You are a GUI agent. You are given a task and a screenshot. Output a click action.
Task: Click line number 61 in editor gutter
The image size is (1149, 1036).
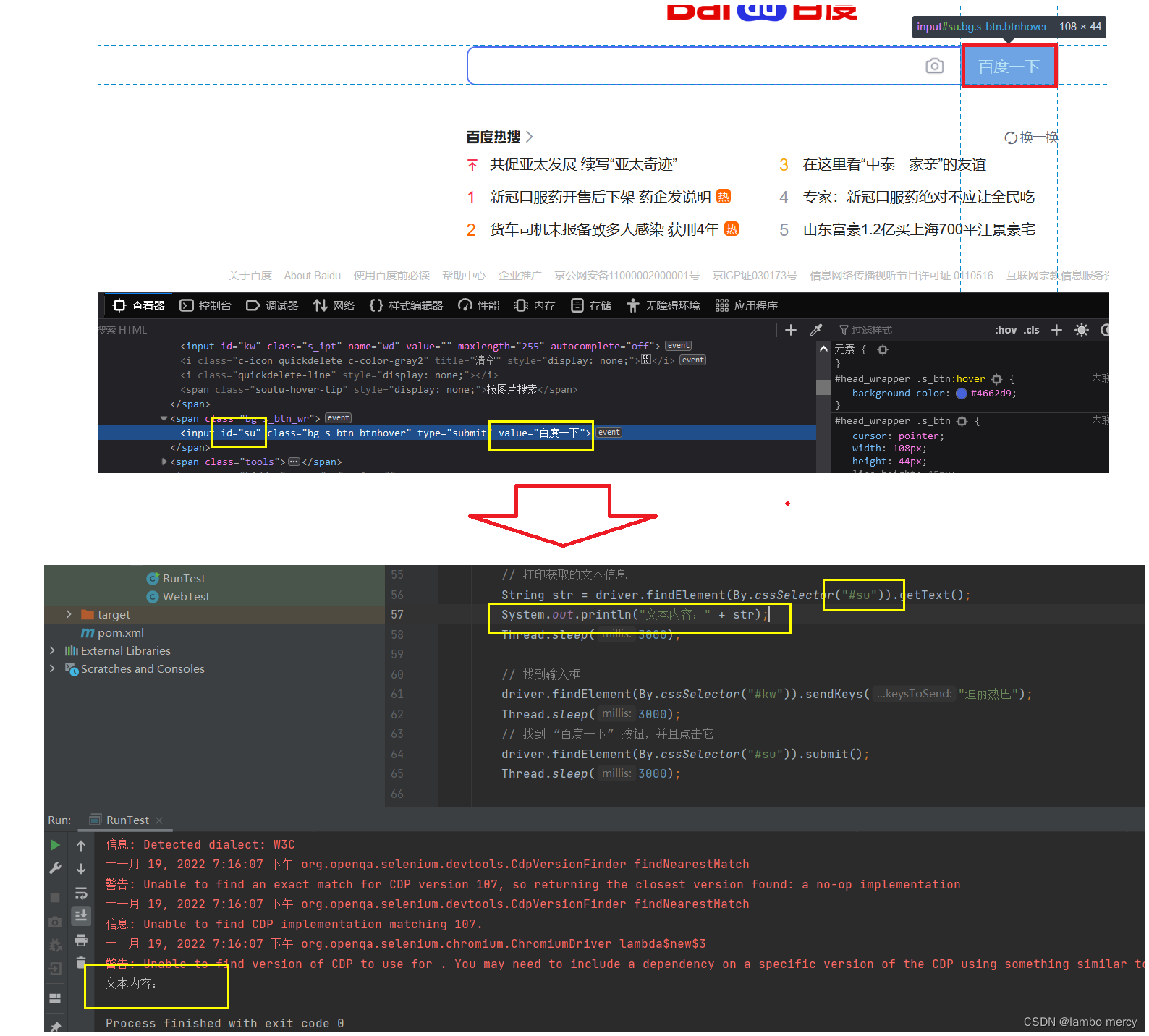click(397, 694)
